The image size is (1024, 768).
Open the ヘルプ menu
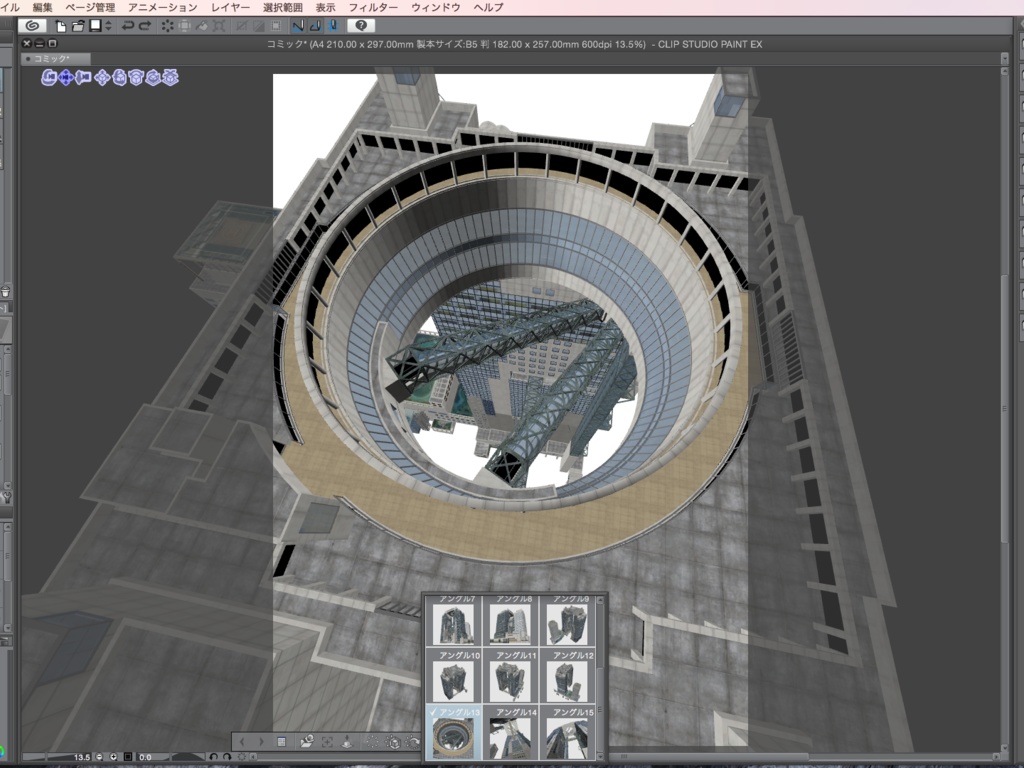[488, 7]
